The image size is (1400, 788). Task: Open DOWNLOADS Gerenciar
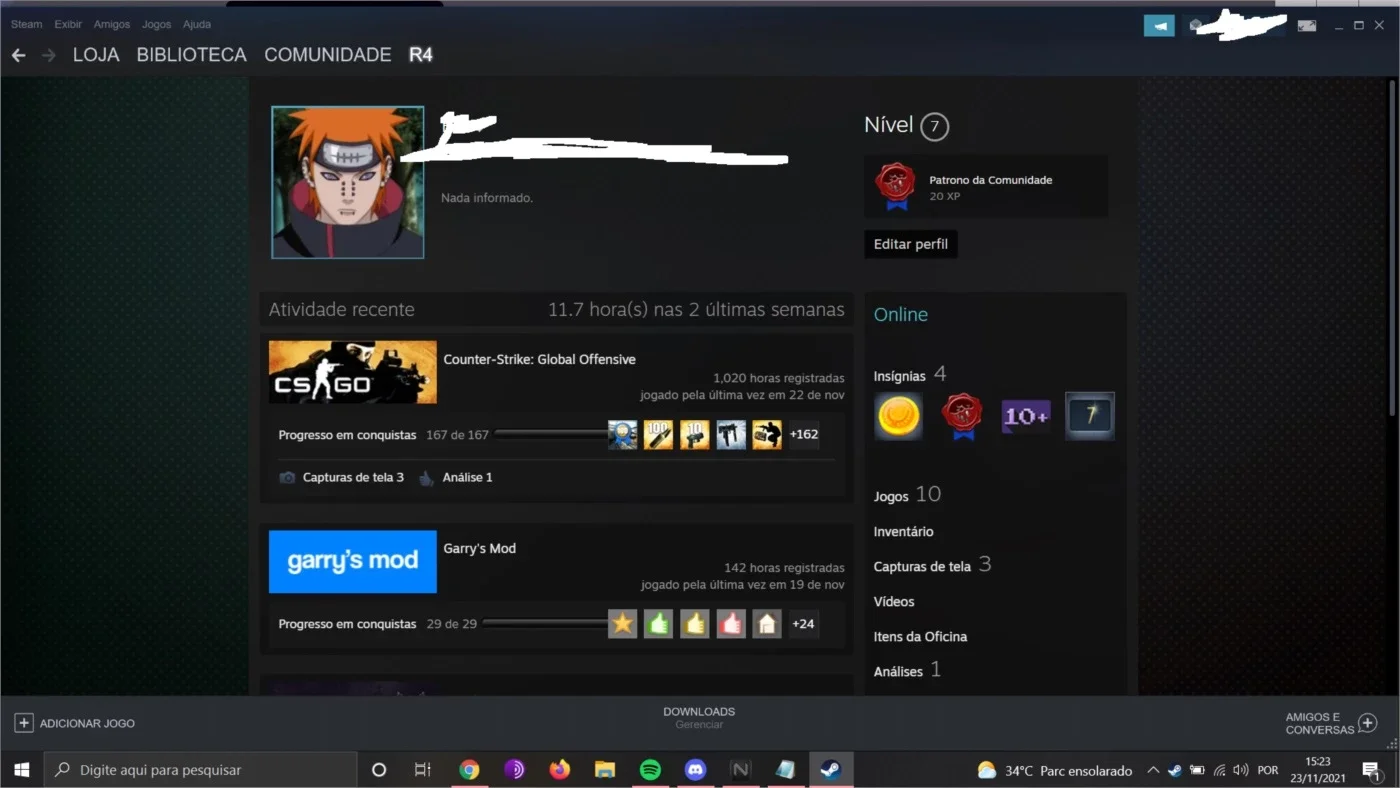click(x=699, y=718)
